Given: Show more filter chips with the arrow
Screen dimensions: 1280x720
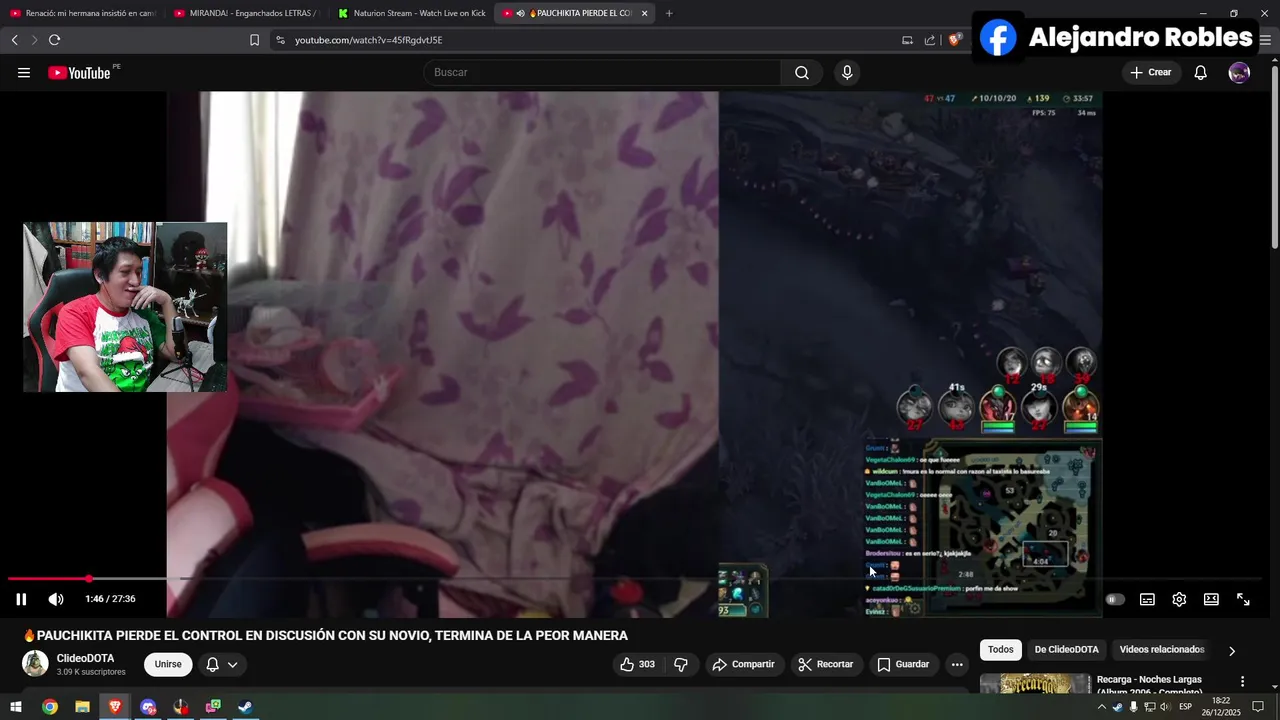Looking at the screenshot, I should (x=1232, y=651).
